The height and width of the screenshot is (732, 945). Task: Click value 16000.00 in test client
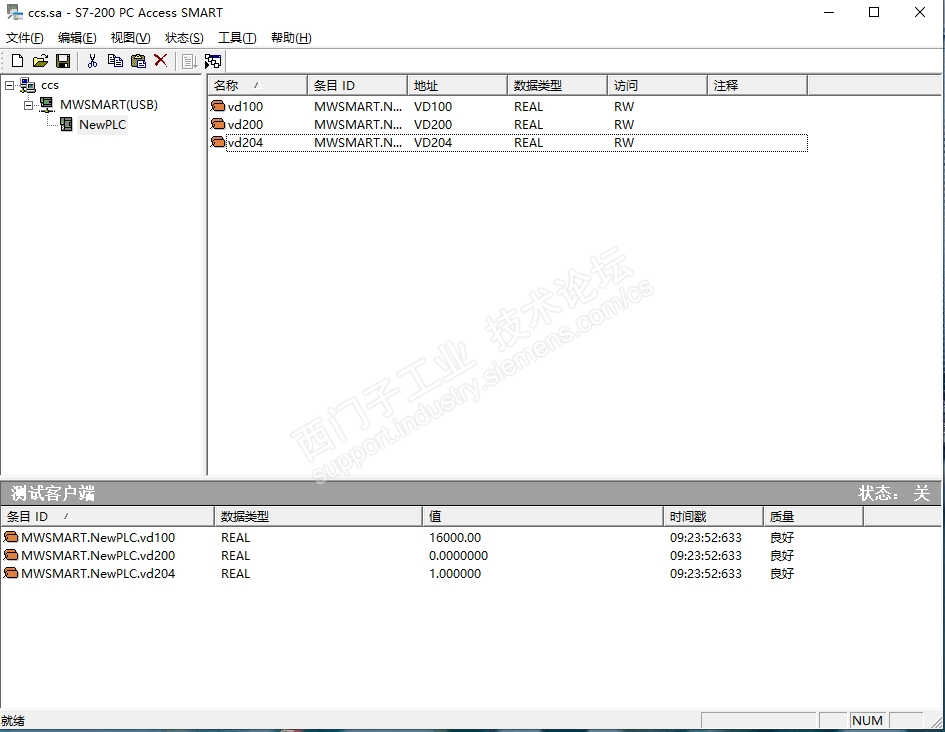[455, 537]
